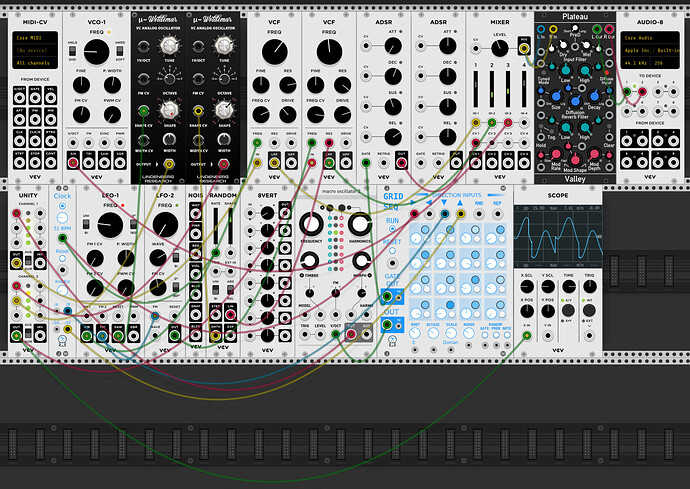The width and height of the screenshot is (690, 489).
Task: Click the green SHAPE CV jack on left µ-Wohlmer
Action: coord(143,110)
